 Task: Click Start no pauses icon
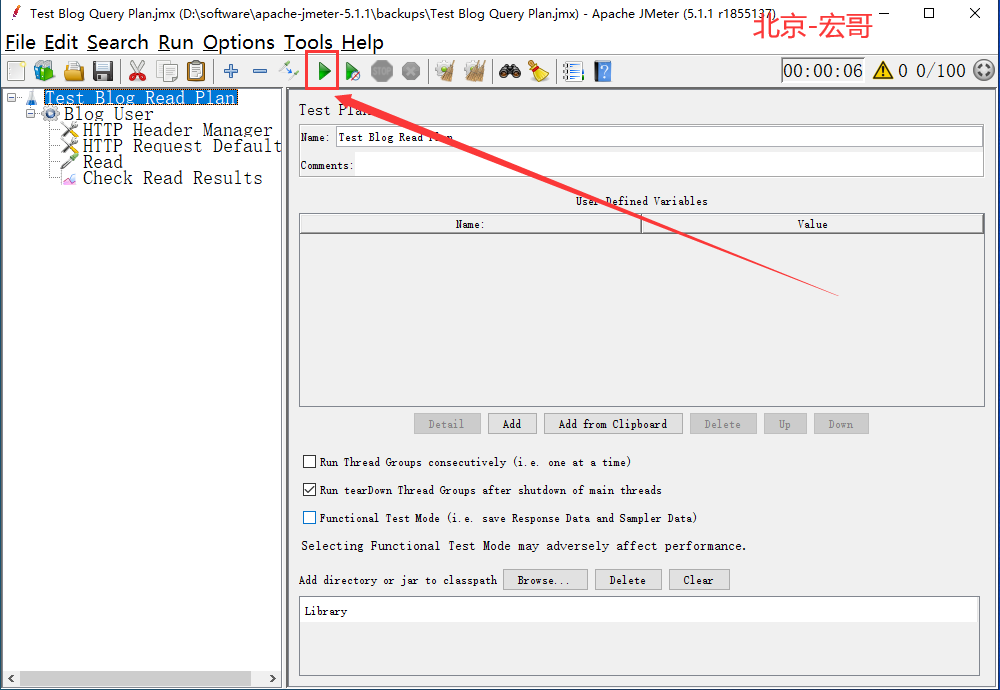coord(353,71)
